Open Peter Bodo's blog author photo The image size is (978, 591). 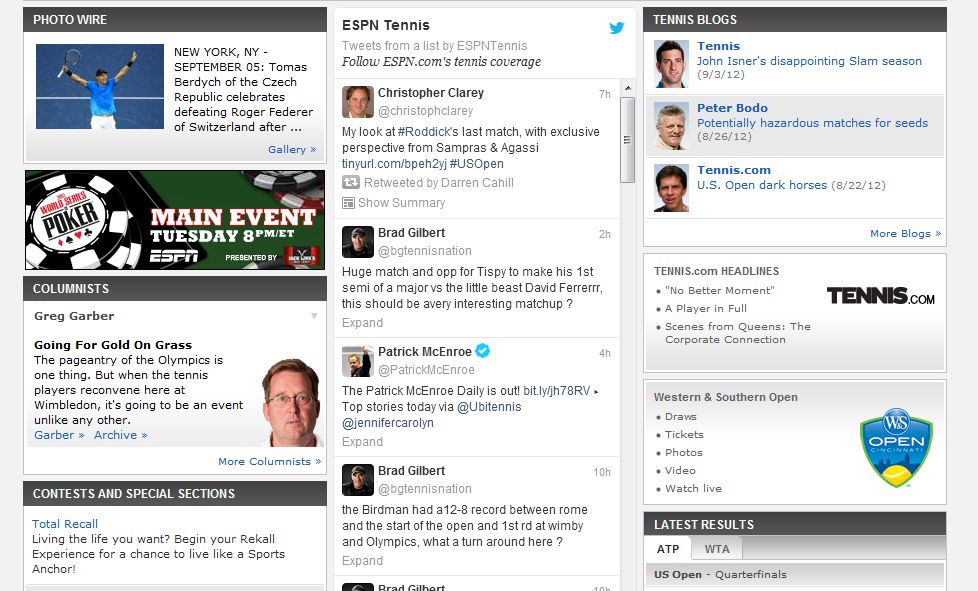(x=671, y=126)
